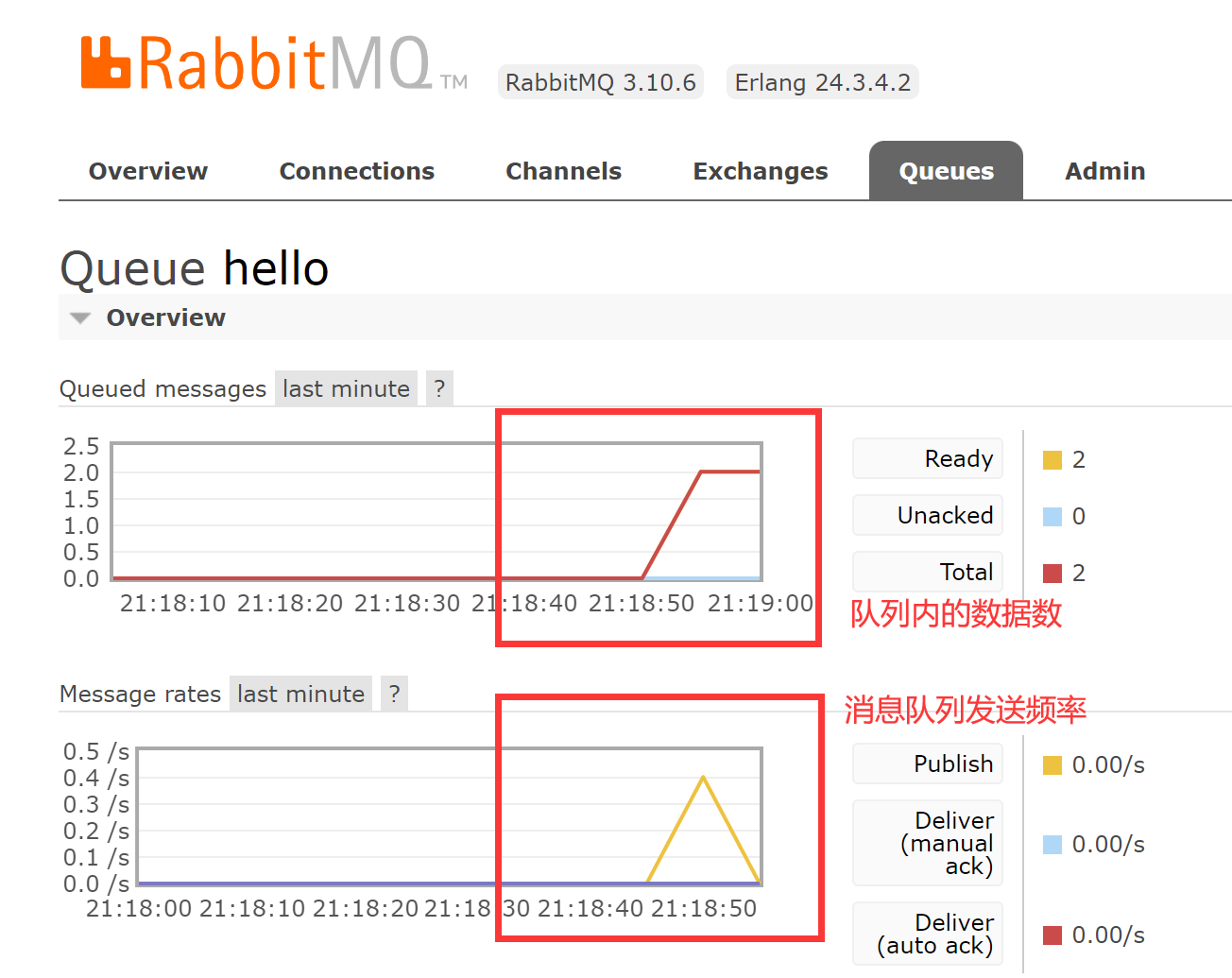
Task: Click inside the Queued messages chart
Action: click(436, 511)
